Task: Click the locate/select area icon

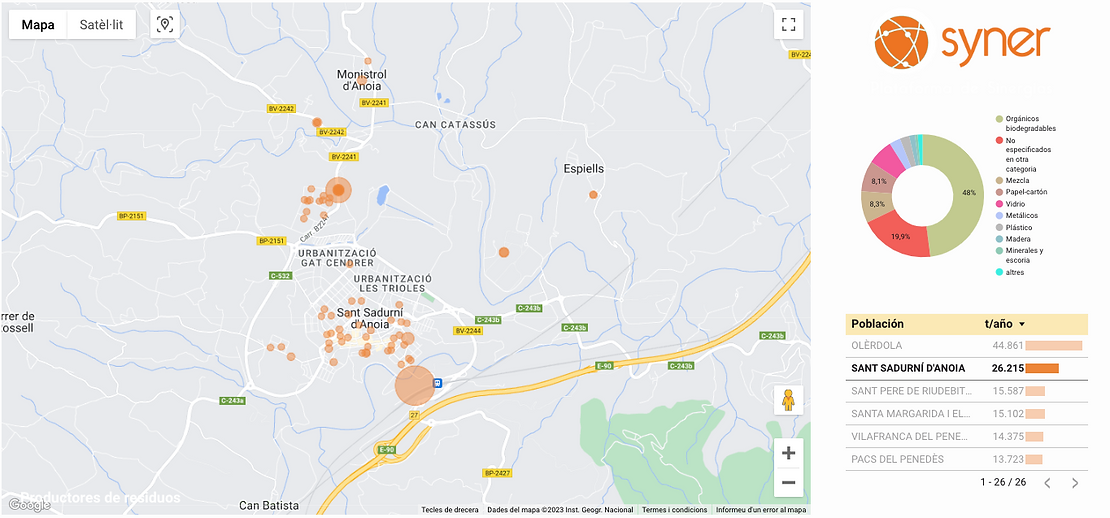Action: 165,25
